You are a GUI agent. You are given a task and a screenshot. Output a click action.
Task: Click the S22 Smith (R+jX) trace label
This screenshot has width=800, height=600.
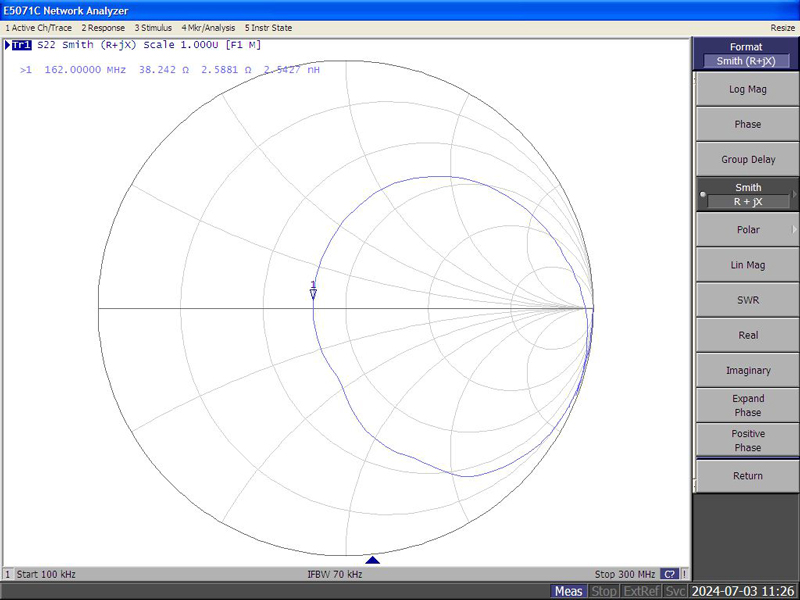(87, 45)
